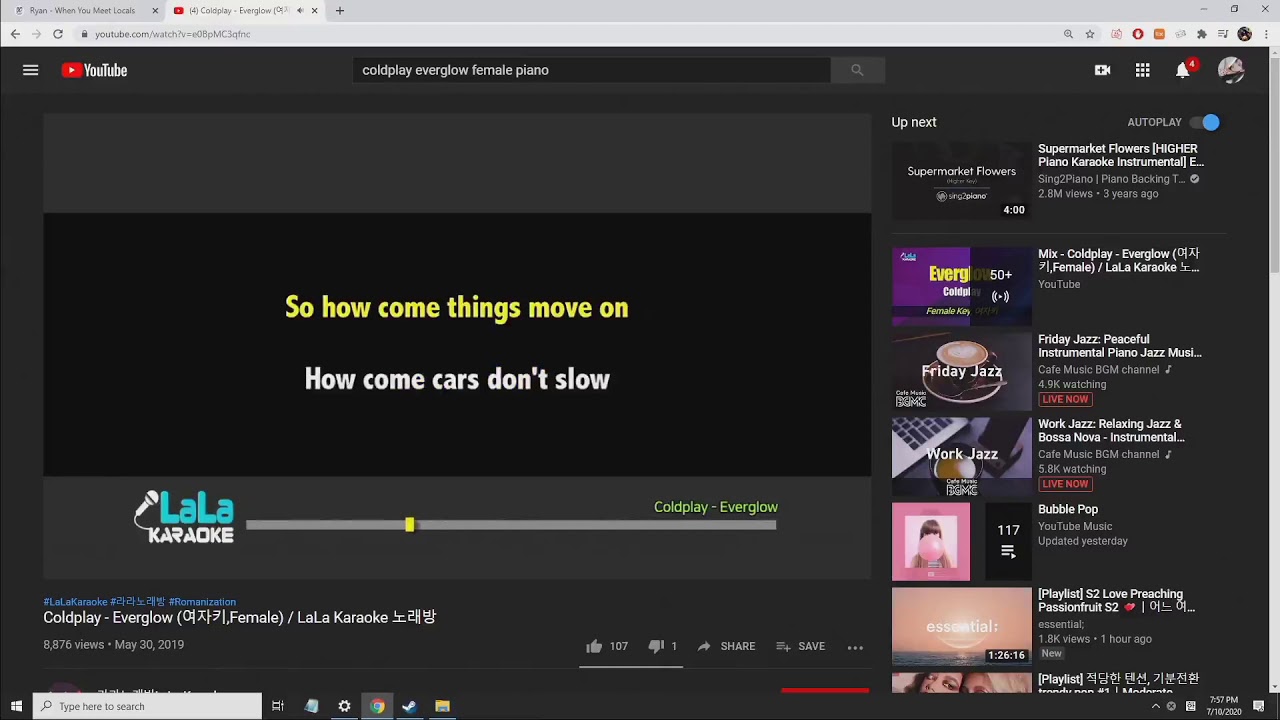Close the Ryan - When You Meet Locals tab
The height and width of the screenshot is (720, 1280).
pyautogui.click(x=155, y=10)
